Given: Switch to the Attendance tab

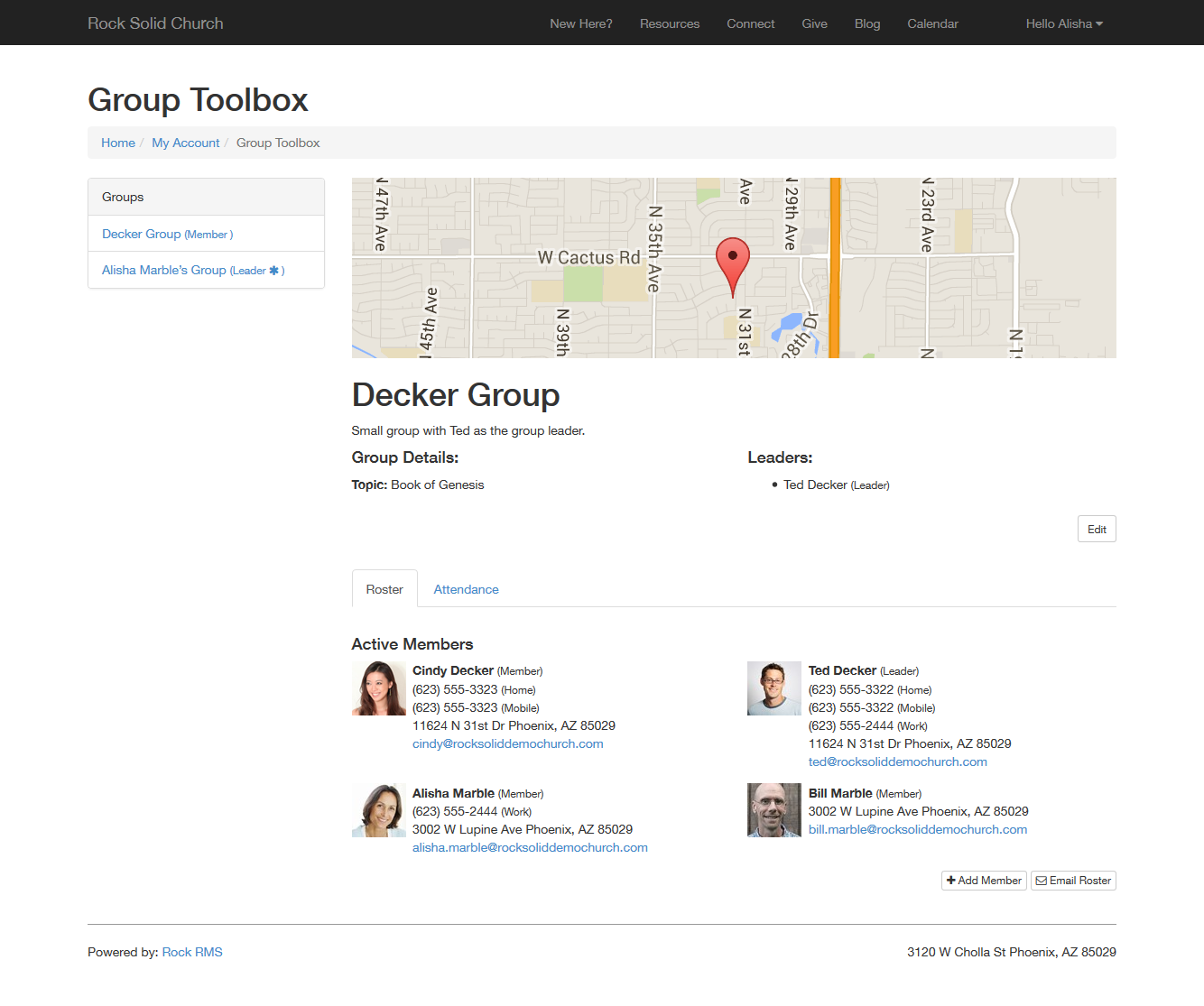Looking at the screenshot, I should point(466,589).
